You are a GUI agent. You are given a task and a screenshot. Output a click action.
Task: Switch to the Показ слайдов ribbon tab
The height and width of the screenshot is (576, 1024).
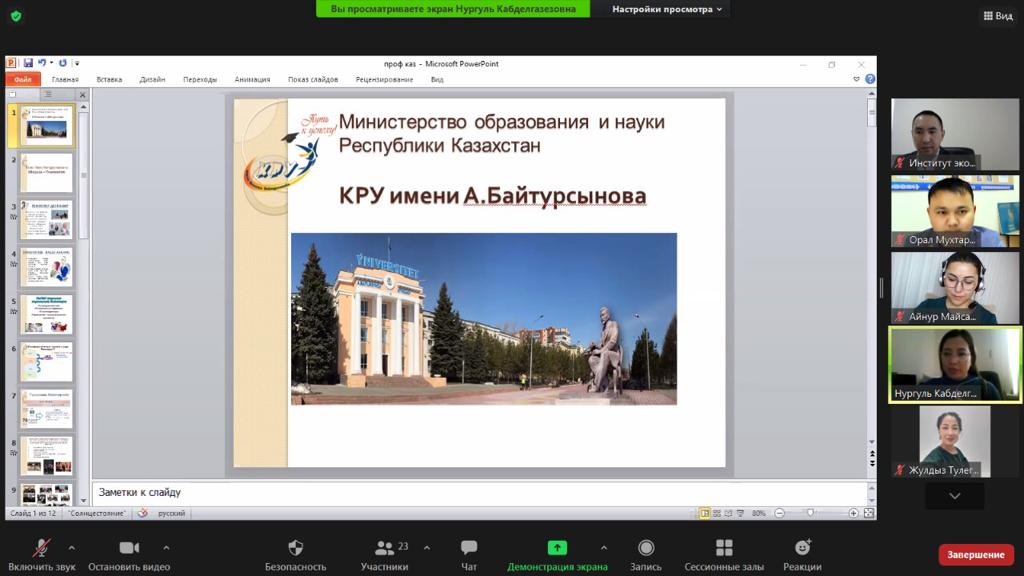tap(313, 80)
